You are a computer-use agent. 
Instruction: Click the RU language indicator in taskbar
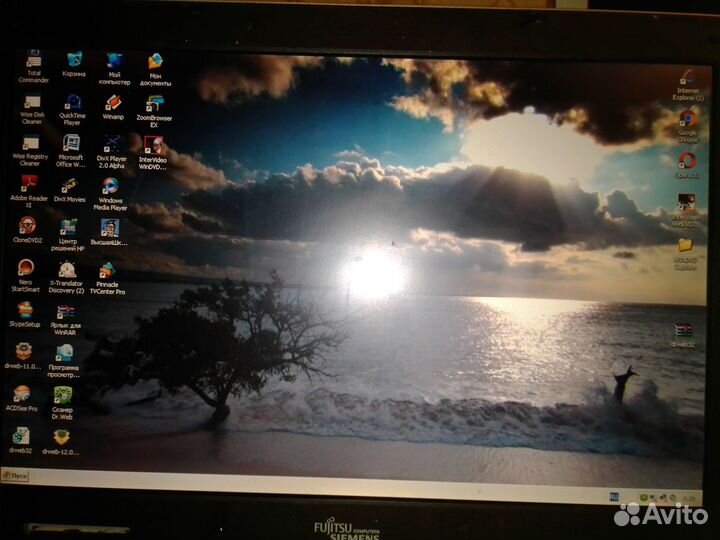(614, 497)
